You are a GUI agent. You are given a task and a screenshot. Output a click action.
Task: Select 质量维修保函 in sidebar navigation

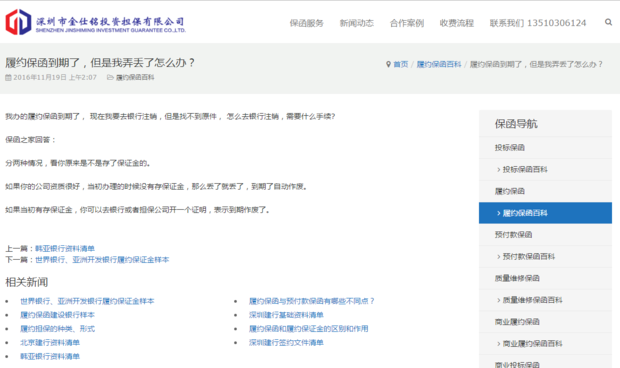545,278
